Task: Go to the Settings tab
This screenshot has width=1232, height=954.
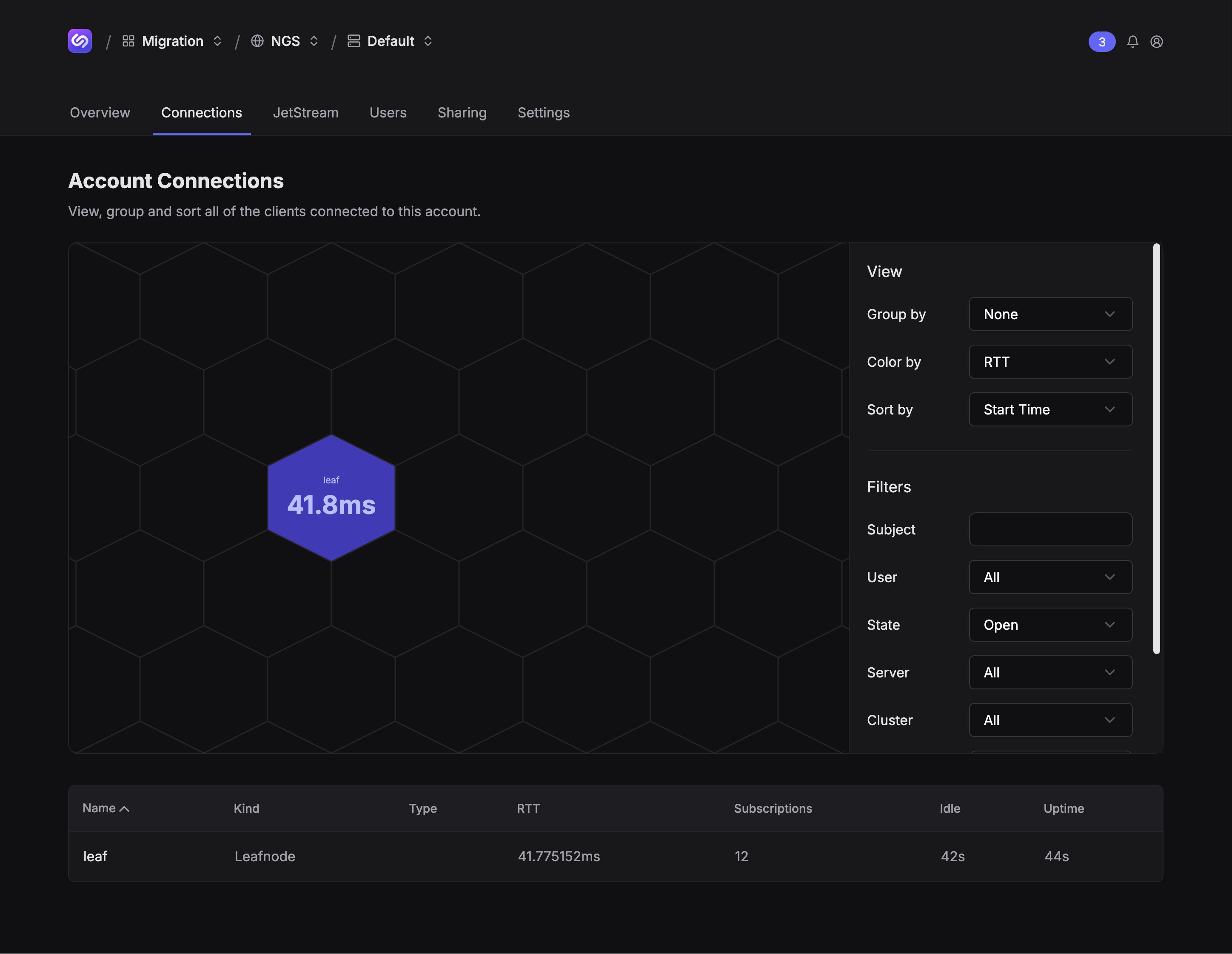Action: pos(543,113)
